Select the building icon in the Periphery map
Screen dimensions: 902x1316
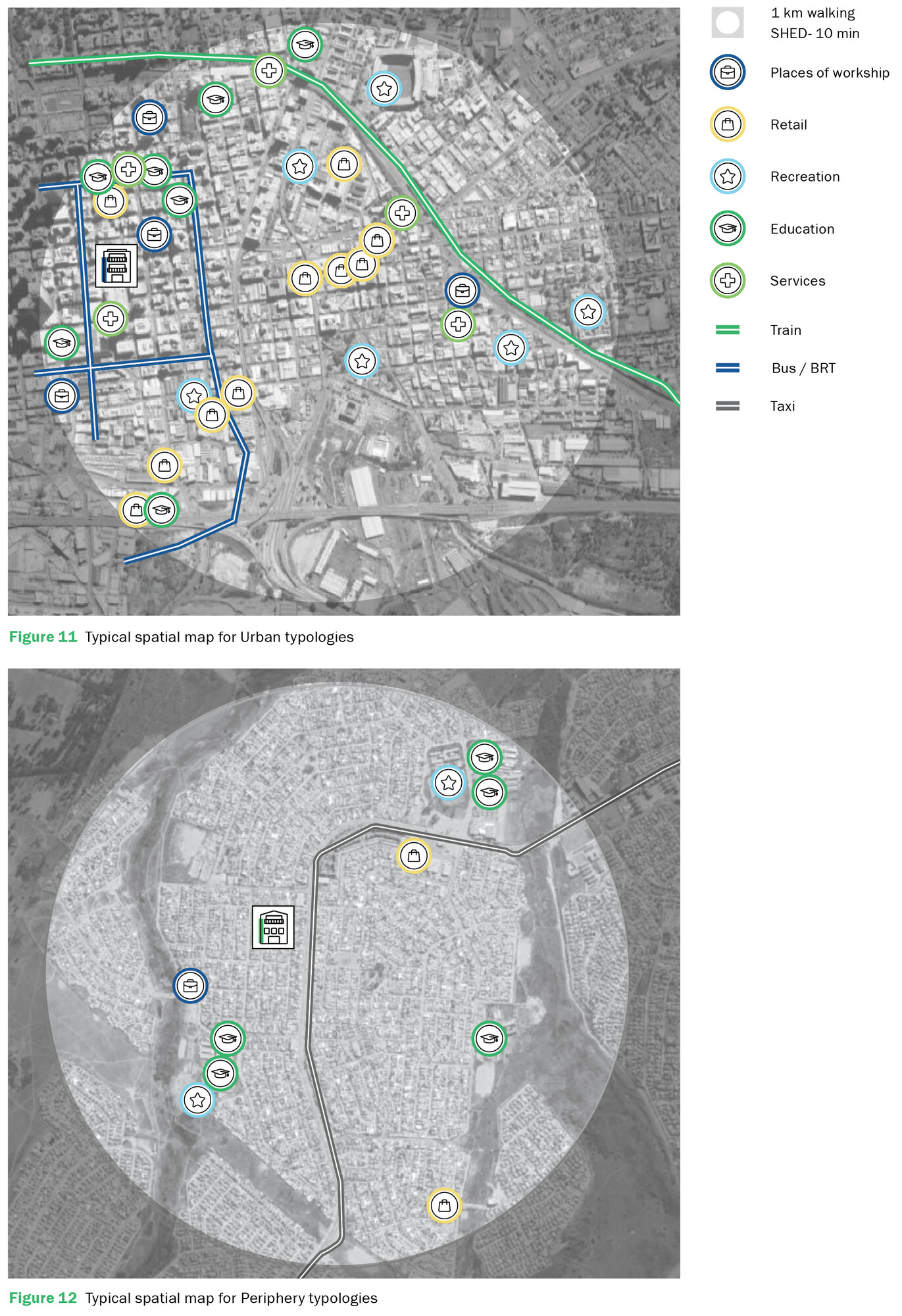click(x=273, y=927)
